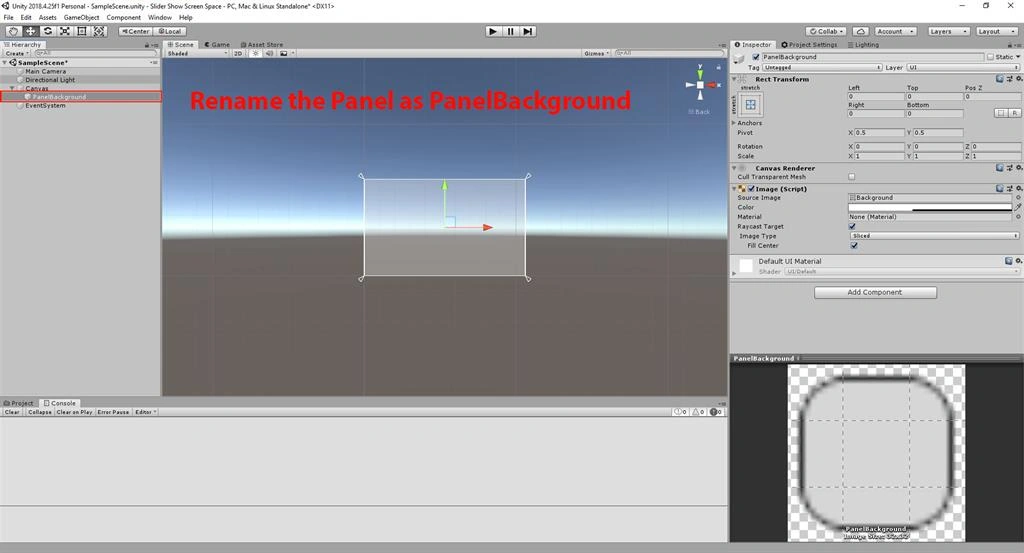Open Image (Script) gear menu
Image resolution: width=1024 pixels, height=553 pixels.
coord(1018,188)
